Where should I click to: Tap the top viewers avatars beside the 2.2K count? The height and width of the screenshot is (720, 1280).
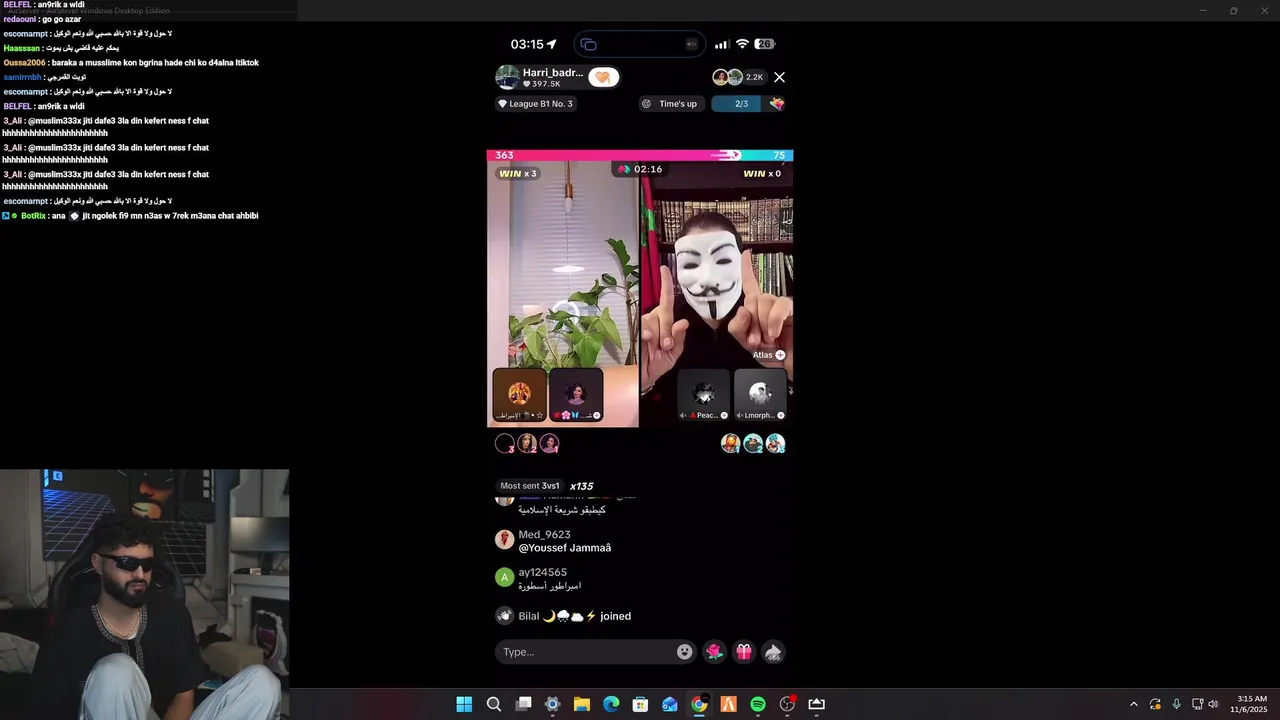(727, 77)
